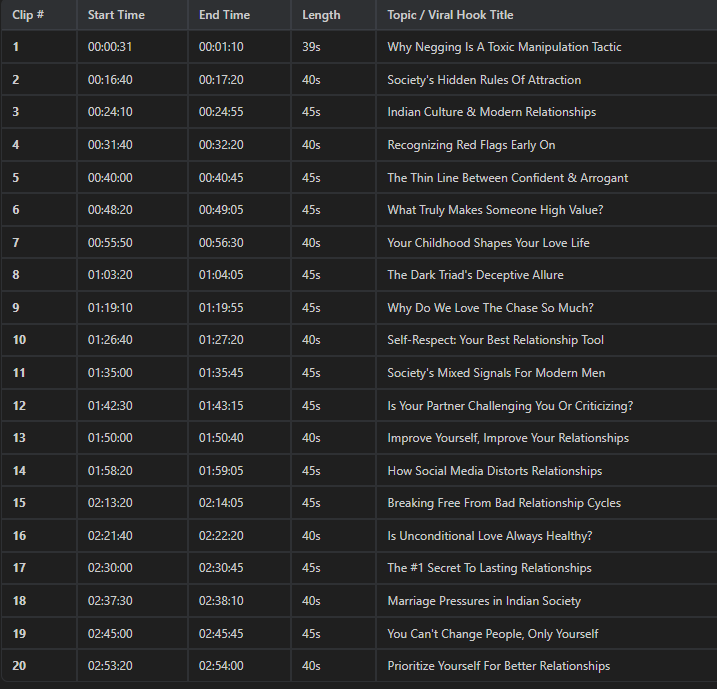Select start time 01:50:00
The width and height of the screenshot is (717, 689).
(110, 438)
